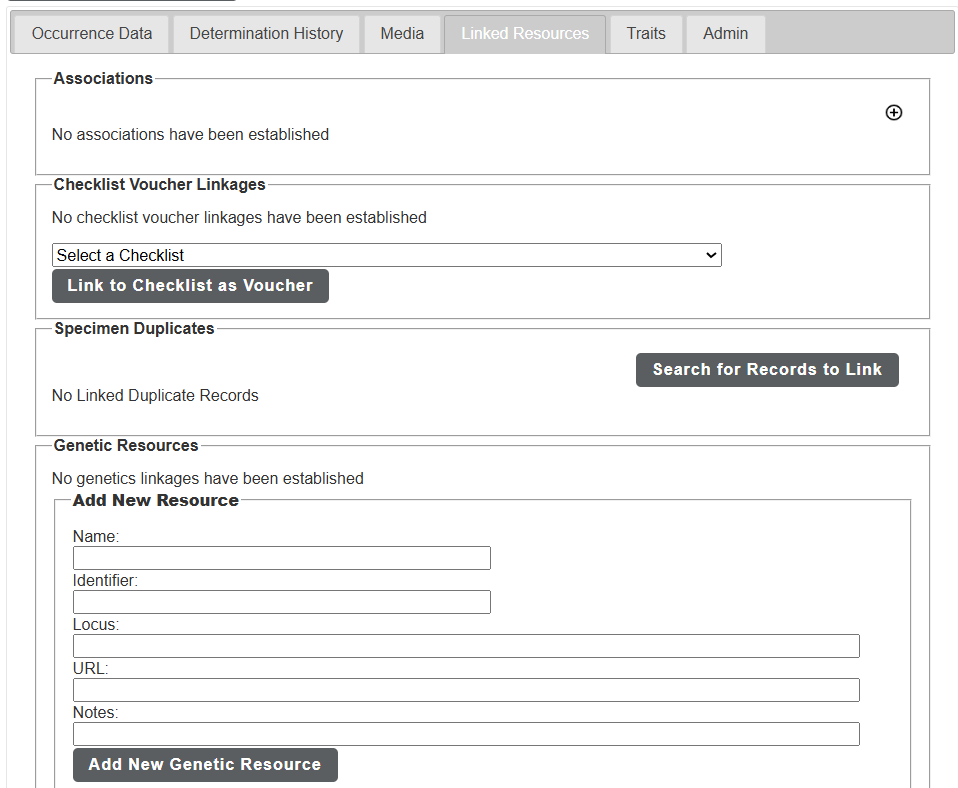Open the Determination History tab
Viewport: 958px width, 788px height.
[x=265, y=33]
